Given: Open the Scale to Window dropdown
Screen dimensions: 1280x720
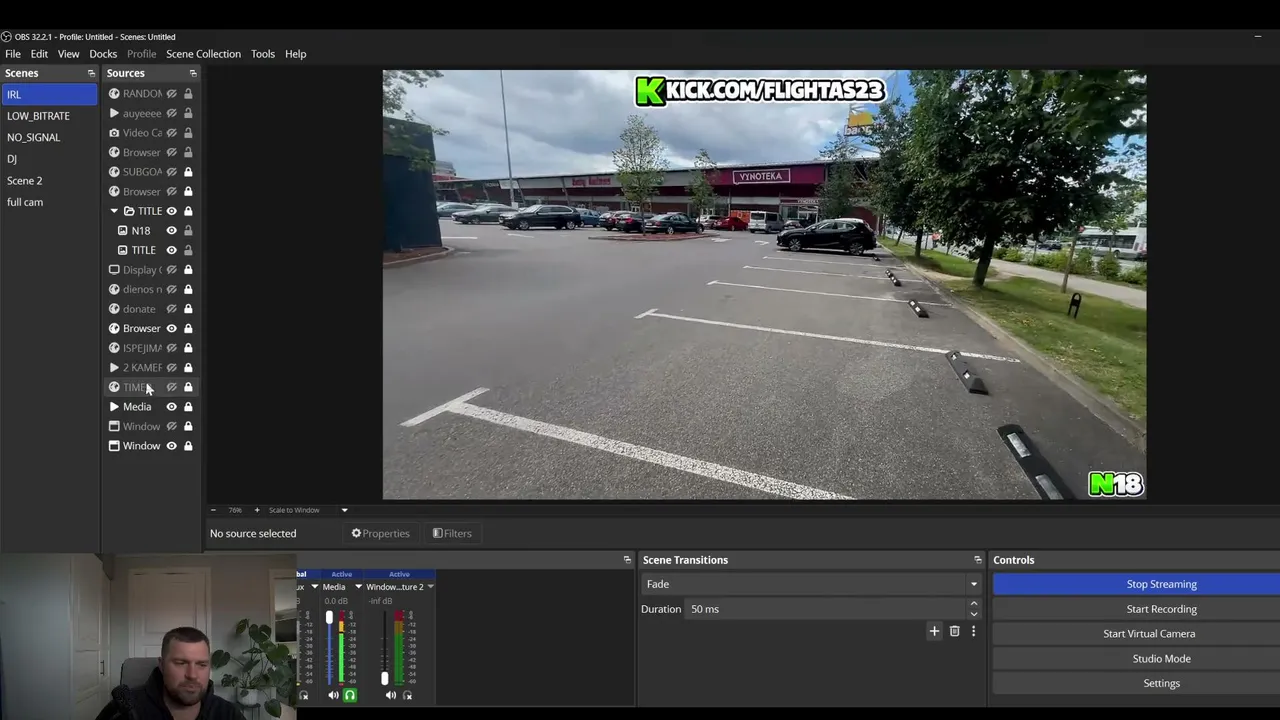Looking at the screenshot, I should [x=344, y=510].
